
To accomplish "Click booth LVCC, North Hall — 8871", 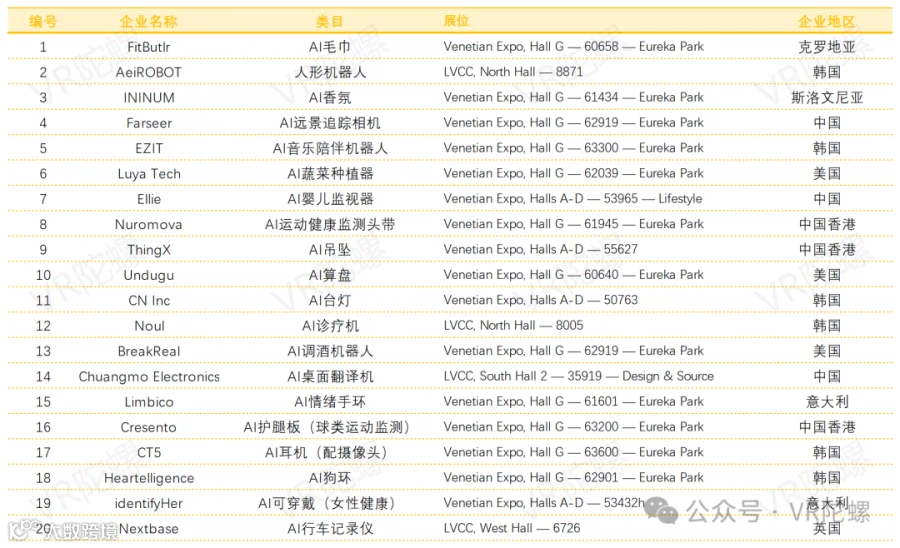I will tap(513, 72).
